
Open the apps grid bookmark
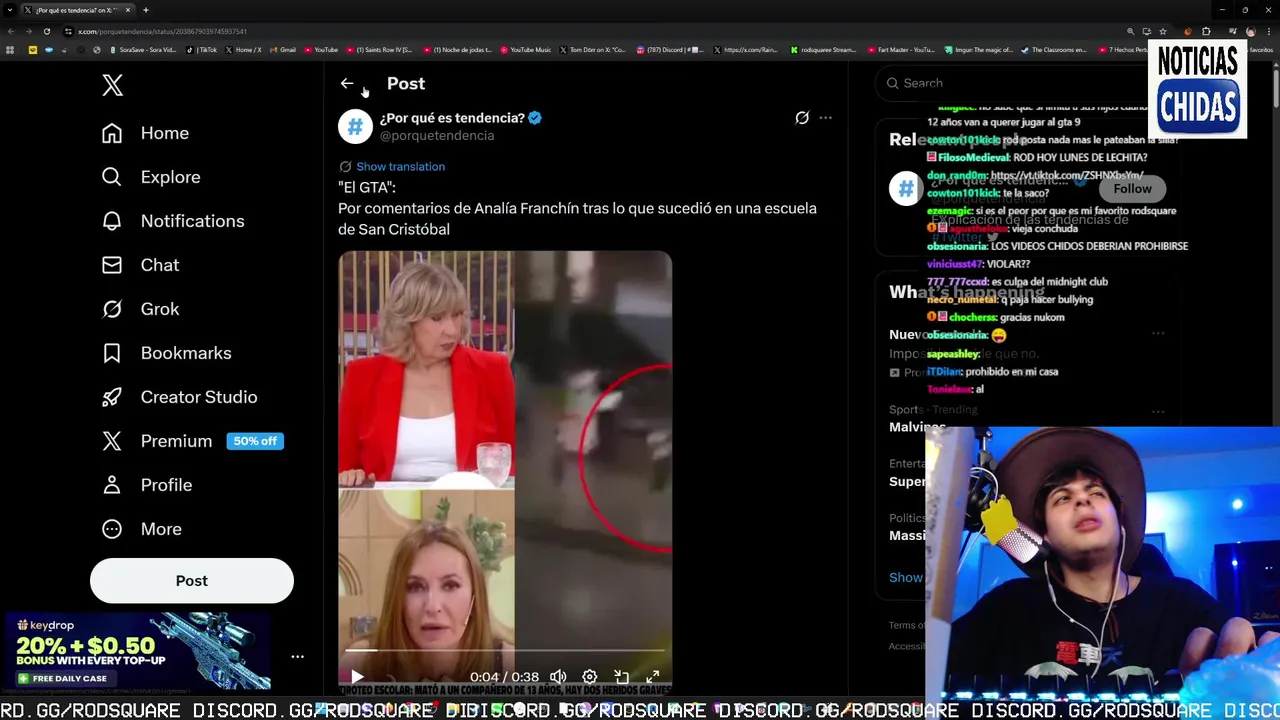click(10, 49)
